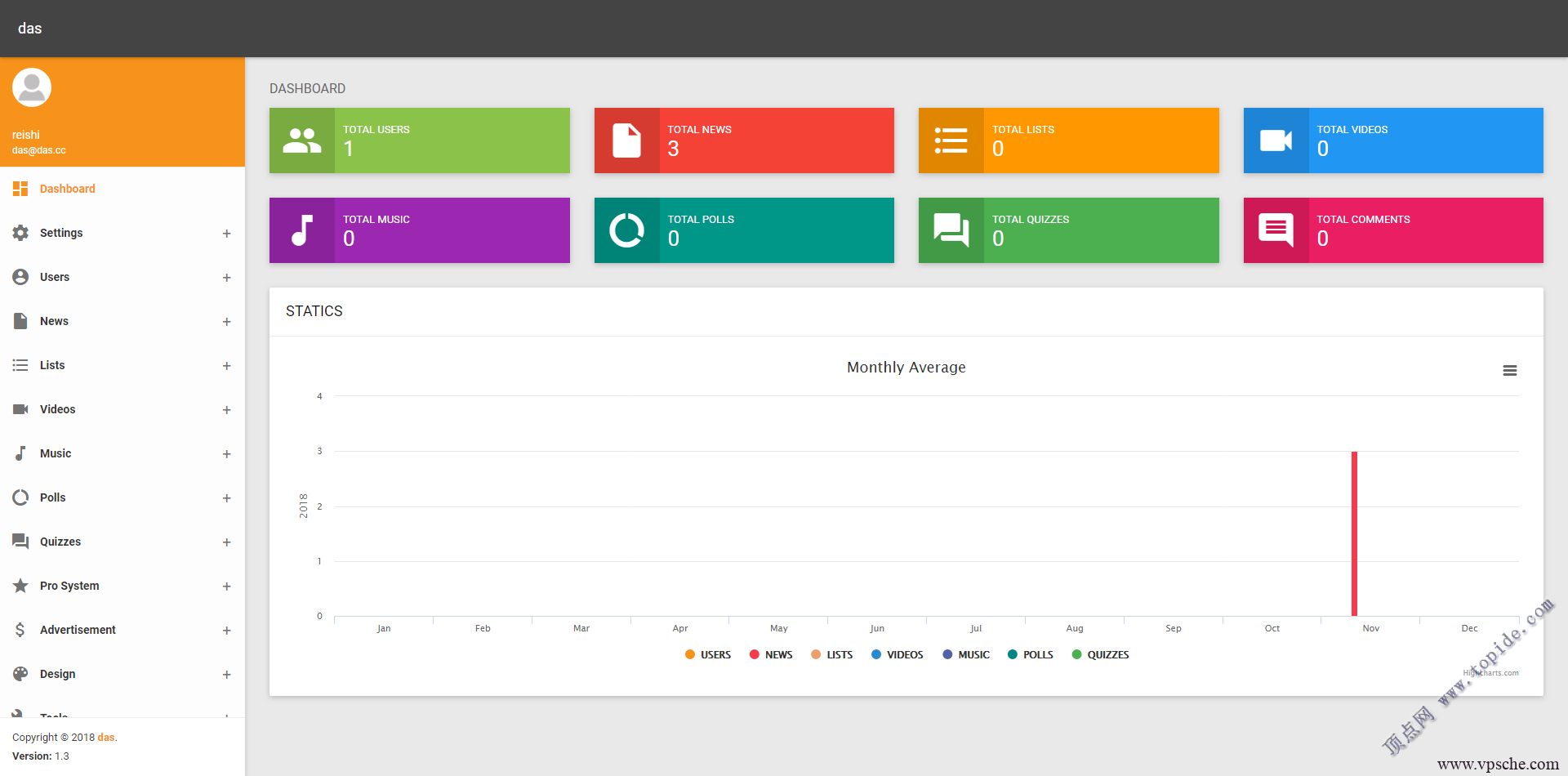Expand the Pro System submenu plus

pyautogui.click(x=226, y=586)
